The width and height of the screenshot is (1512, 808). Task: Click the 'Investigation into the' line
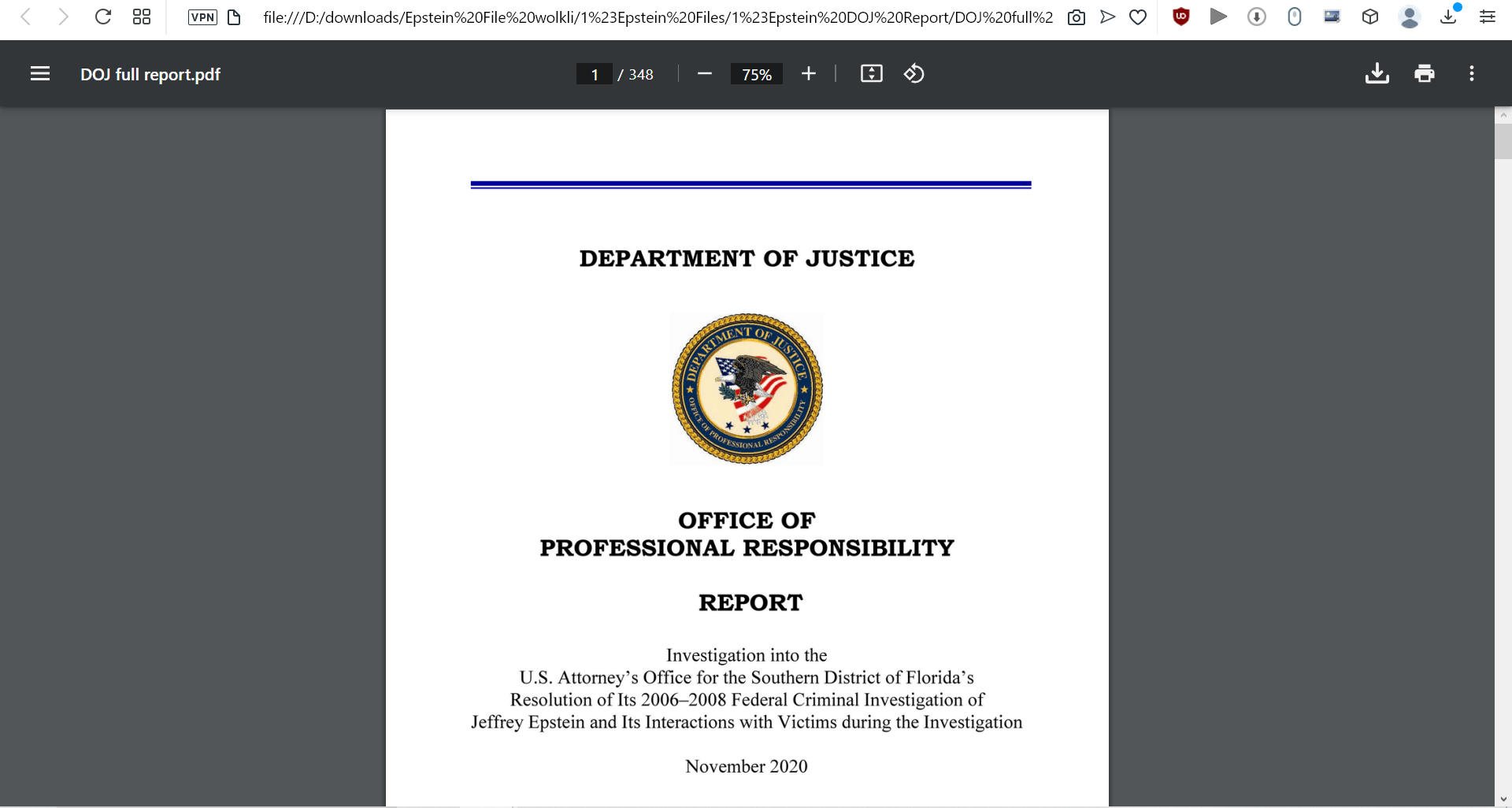pyautogui.click(x=747, y=655)
